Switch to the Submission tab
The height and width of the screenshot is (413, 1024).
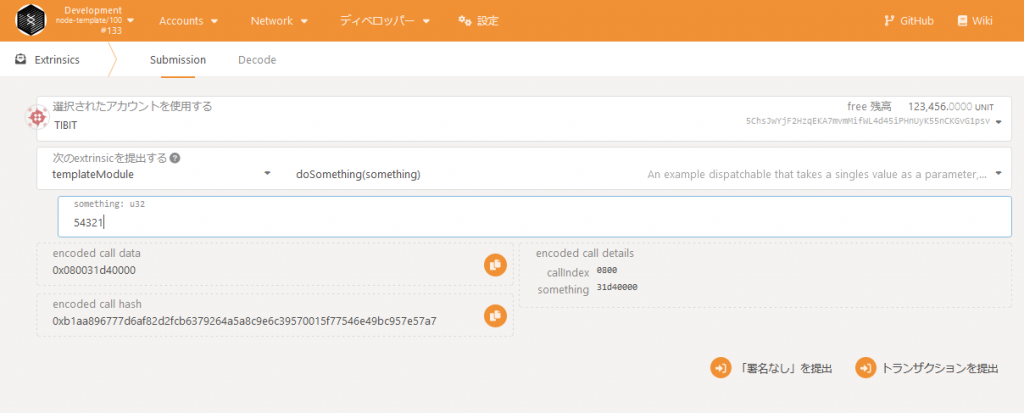[x=178, y=59]
